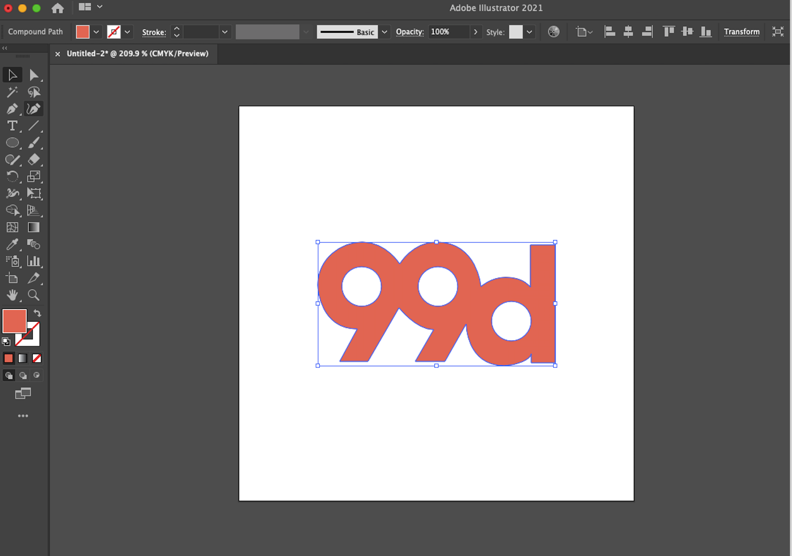Screen dimensions: 792x556
Task: Select the Magic Wand tool
Action: pos(12,92)
